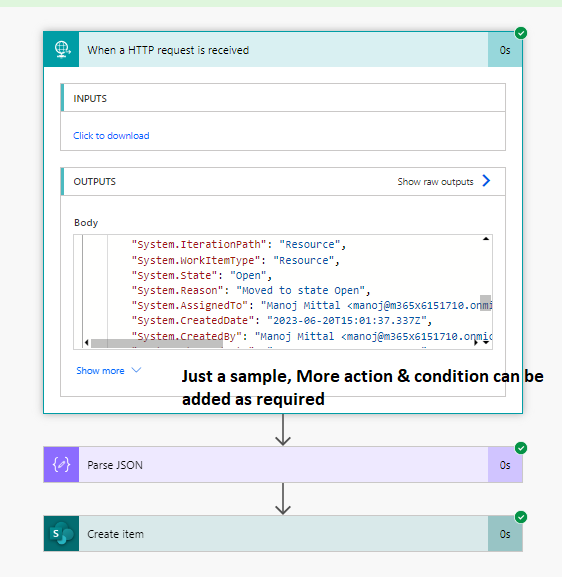
Task: Click the HTTP request trigger globe icon
Action: [x=61, y=49]
